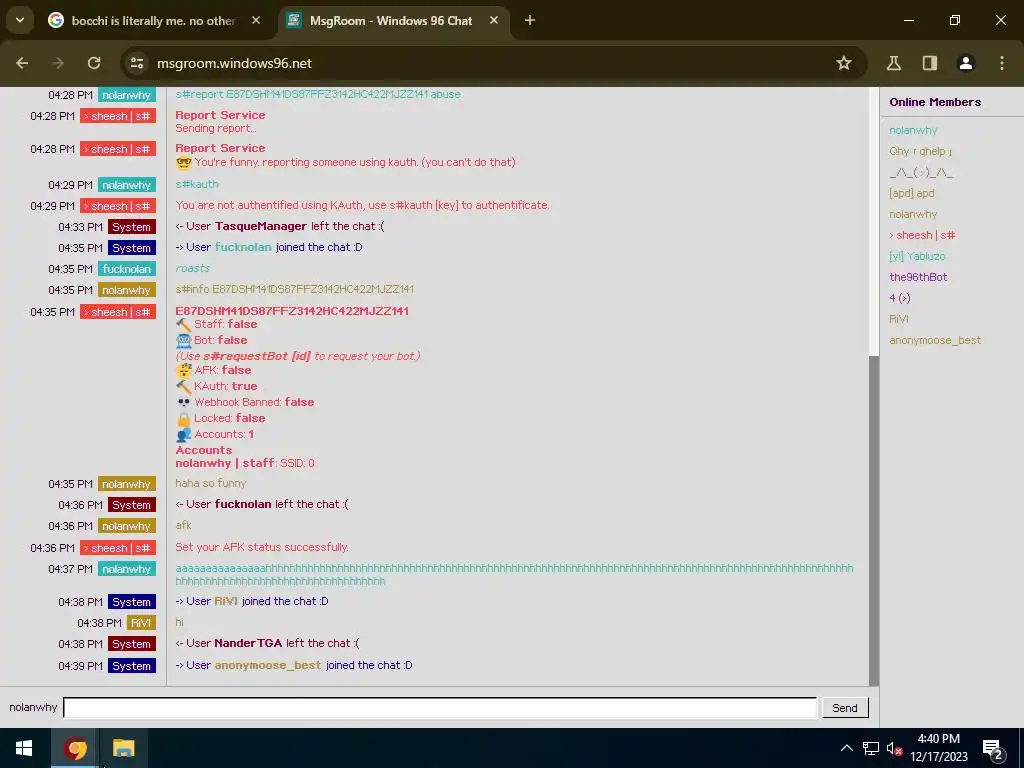Click the 'RiVi' username tag at 04:38 PM
The height and width of the screenshot is (768, 1024).
tap(141, 623)
